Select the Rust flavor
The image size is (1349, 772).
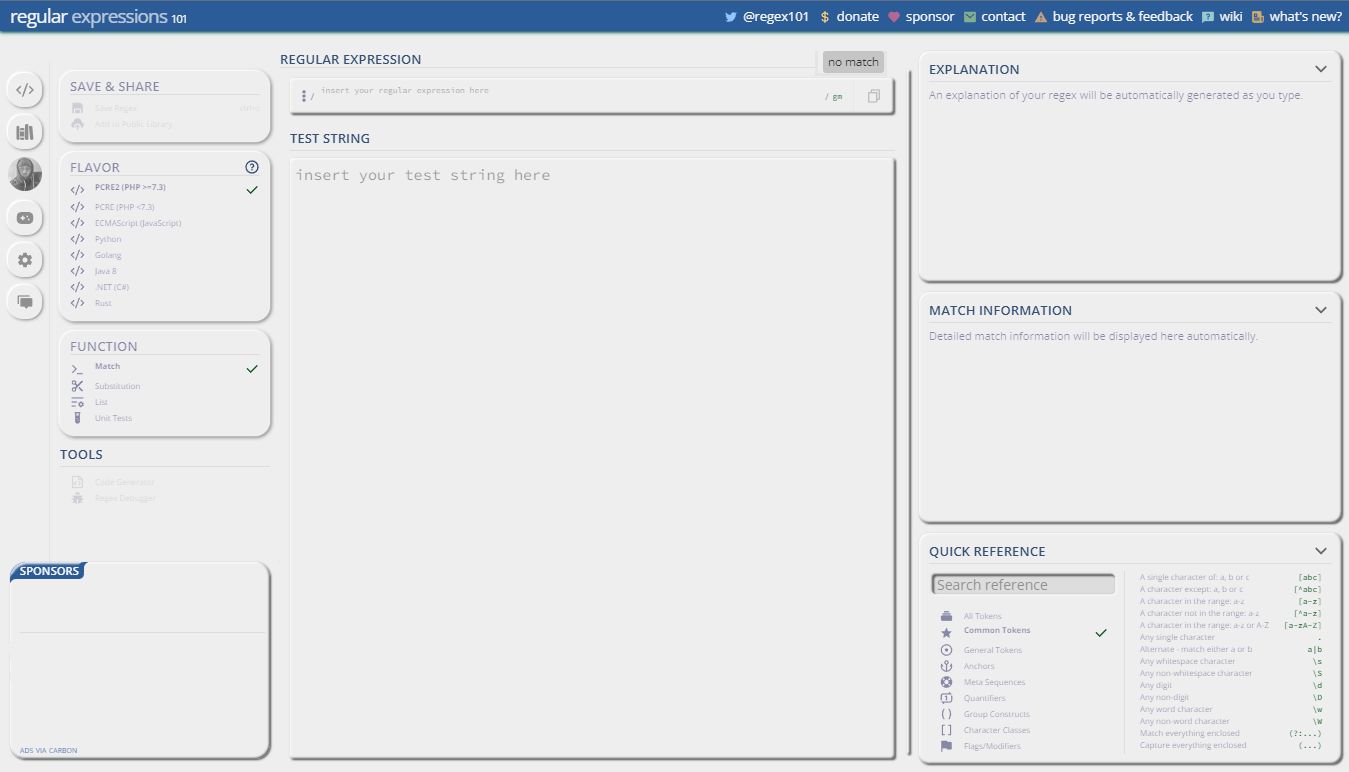pos(164,303)
